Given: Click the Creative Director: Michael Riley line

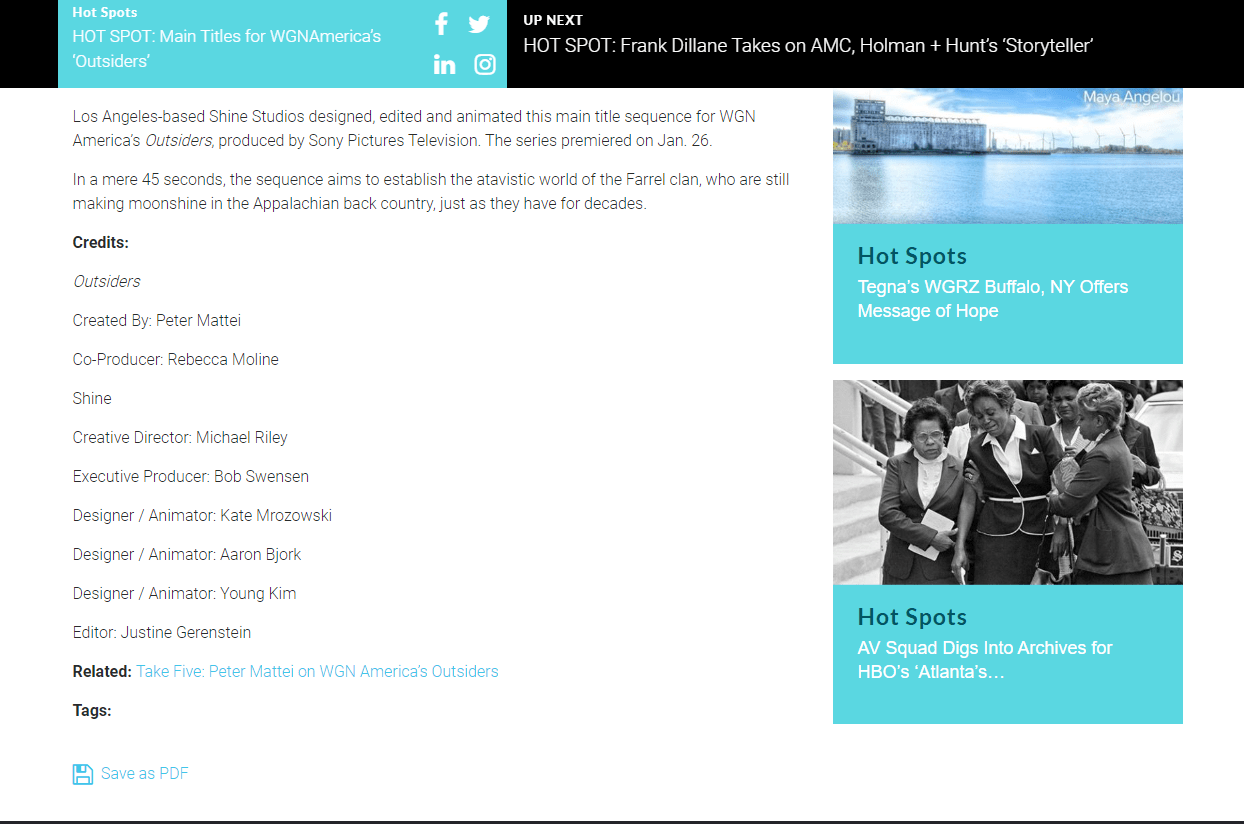Looking at the screenshot, I should tap(180, 437).
